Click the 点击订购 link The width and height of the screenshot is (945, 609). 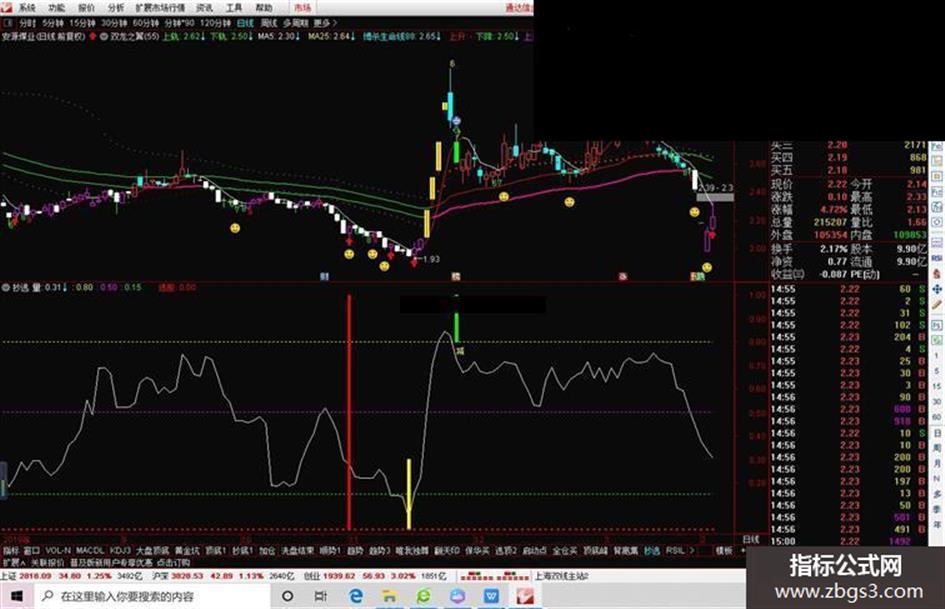(174, 562)
